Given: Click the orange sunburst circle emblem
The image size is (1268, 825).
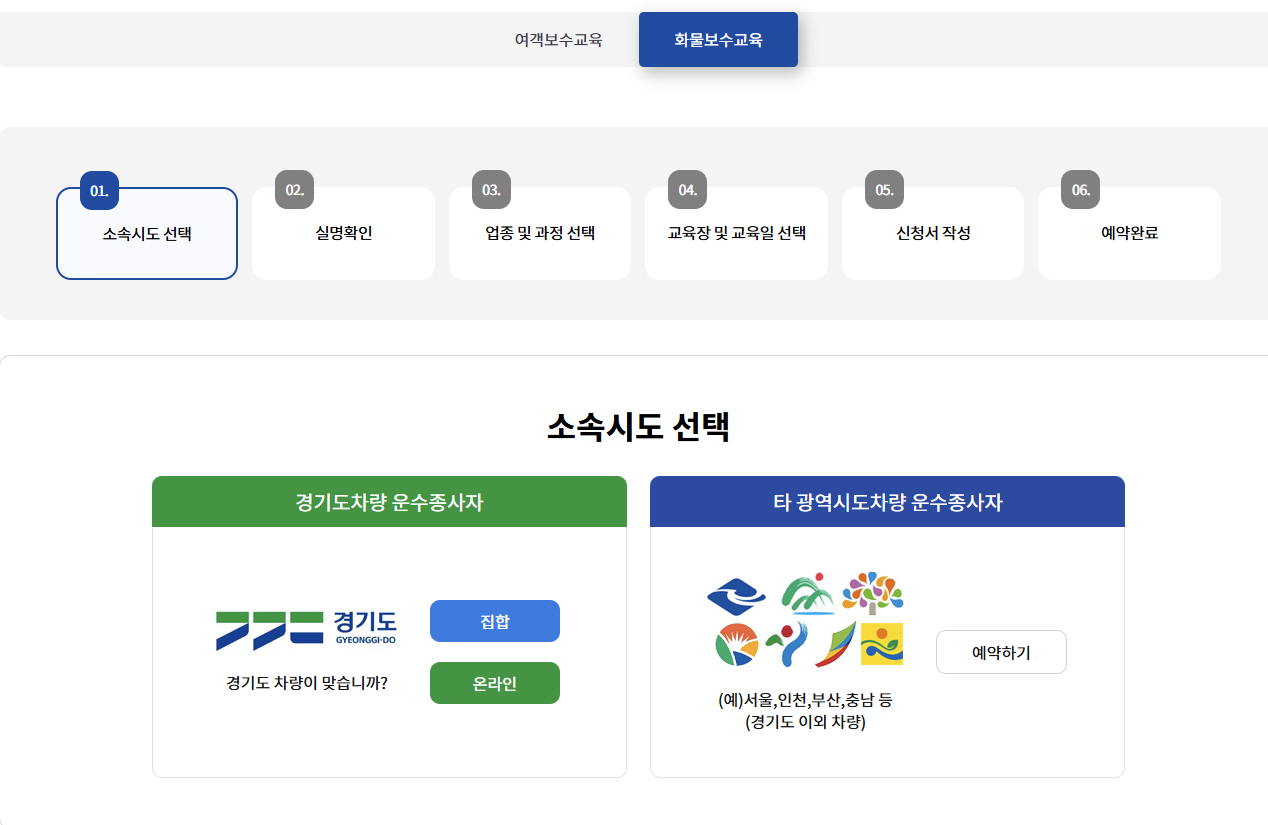Looking at the screenshot, I should click(737, 644).
